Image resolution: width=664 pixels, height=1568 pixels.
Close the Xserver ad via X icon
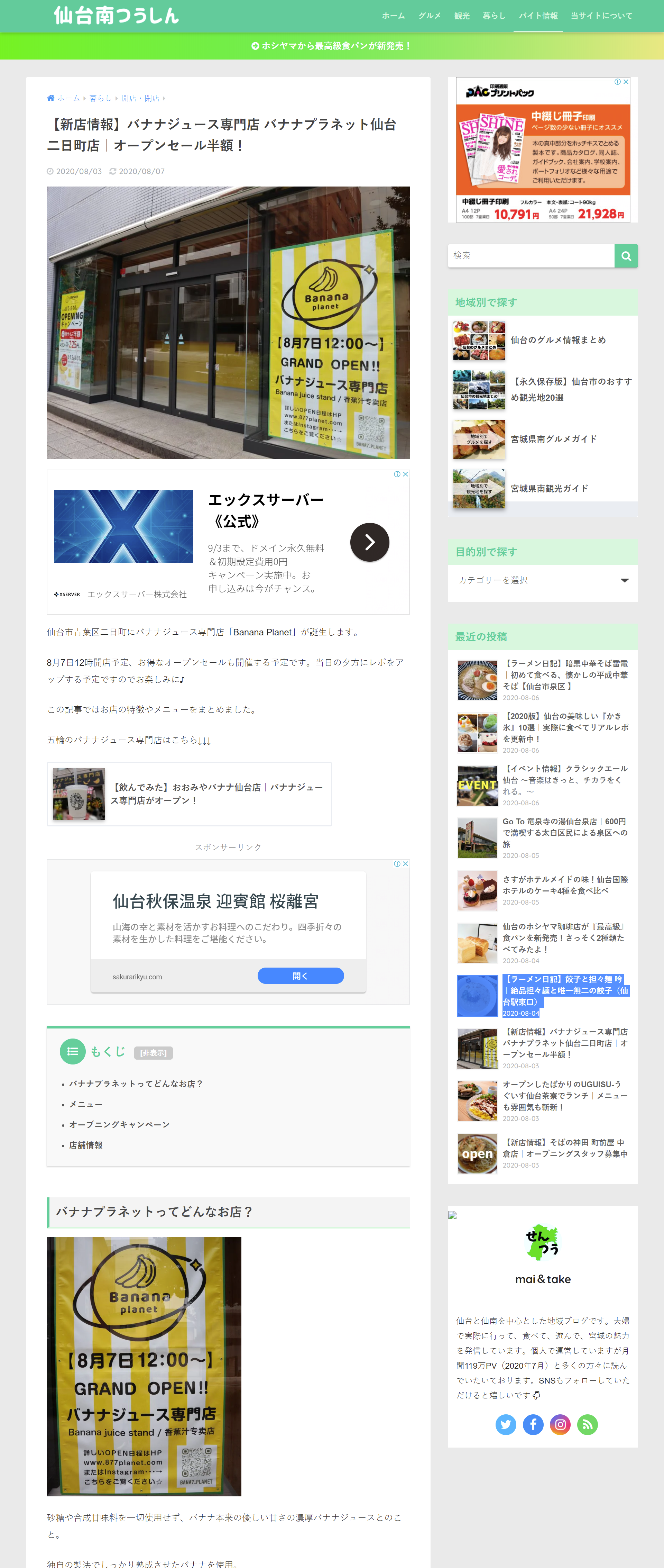tap(405, 474)
